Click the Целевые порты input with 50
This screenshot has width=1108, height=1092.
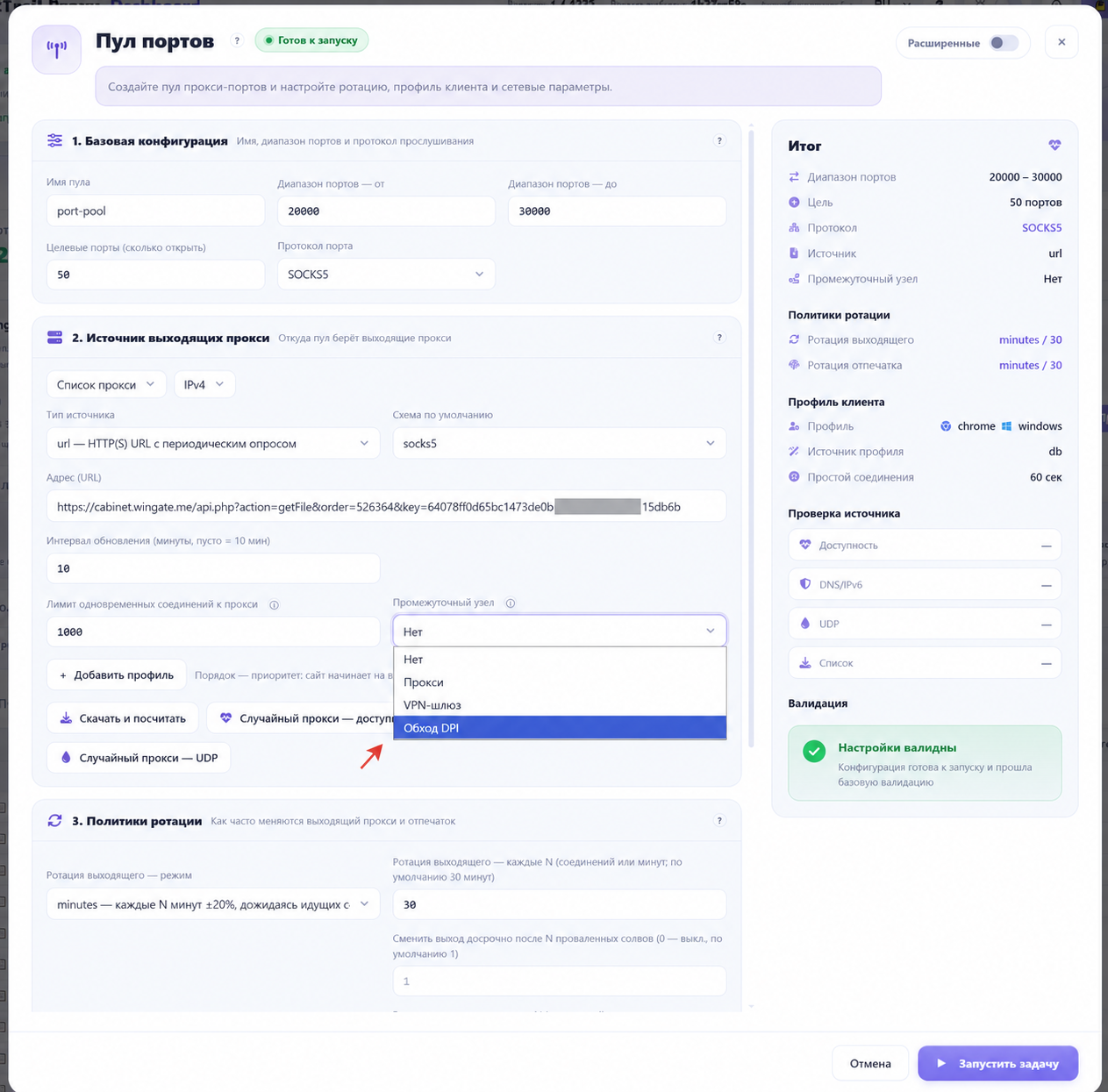pyautogui.click(x=155, y=275)
